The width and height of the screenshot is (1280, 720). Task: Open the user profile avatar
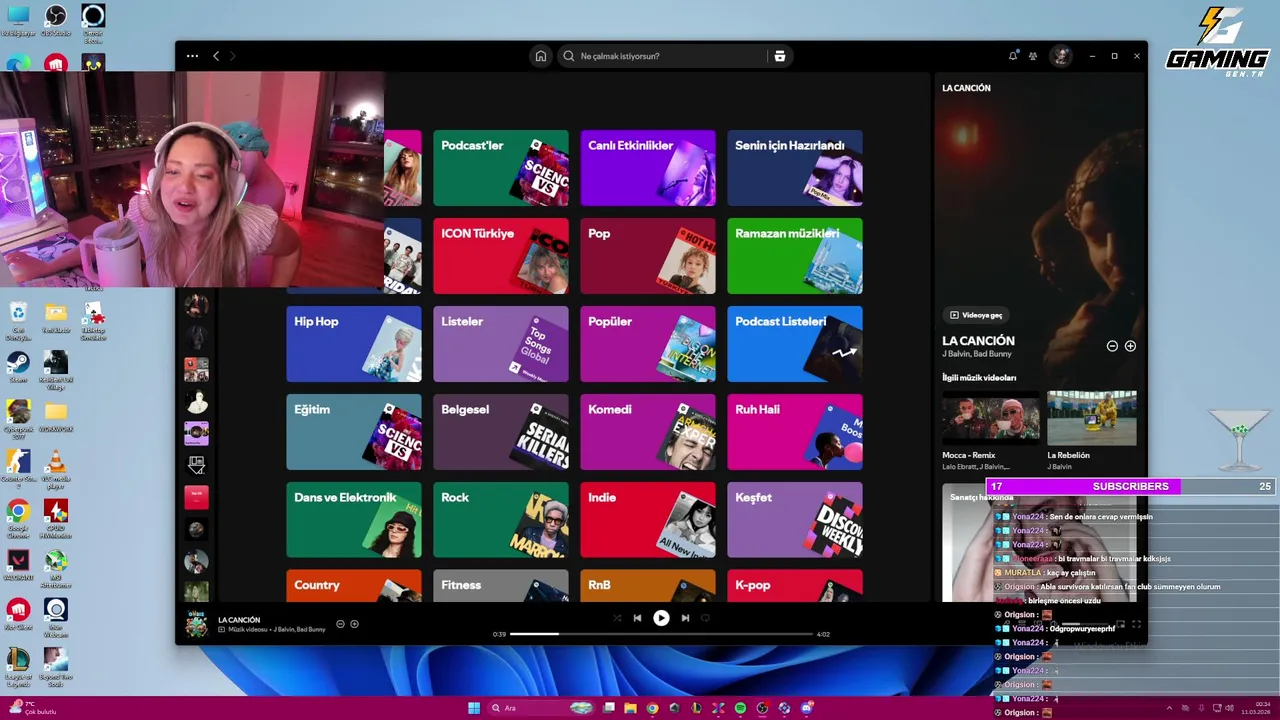(1060, 56)
